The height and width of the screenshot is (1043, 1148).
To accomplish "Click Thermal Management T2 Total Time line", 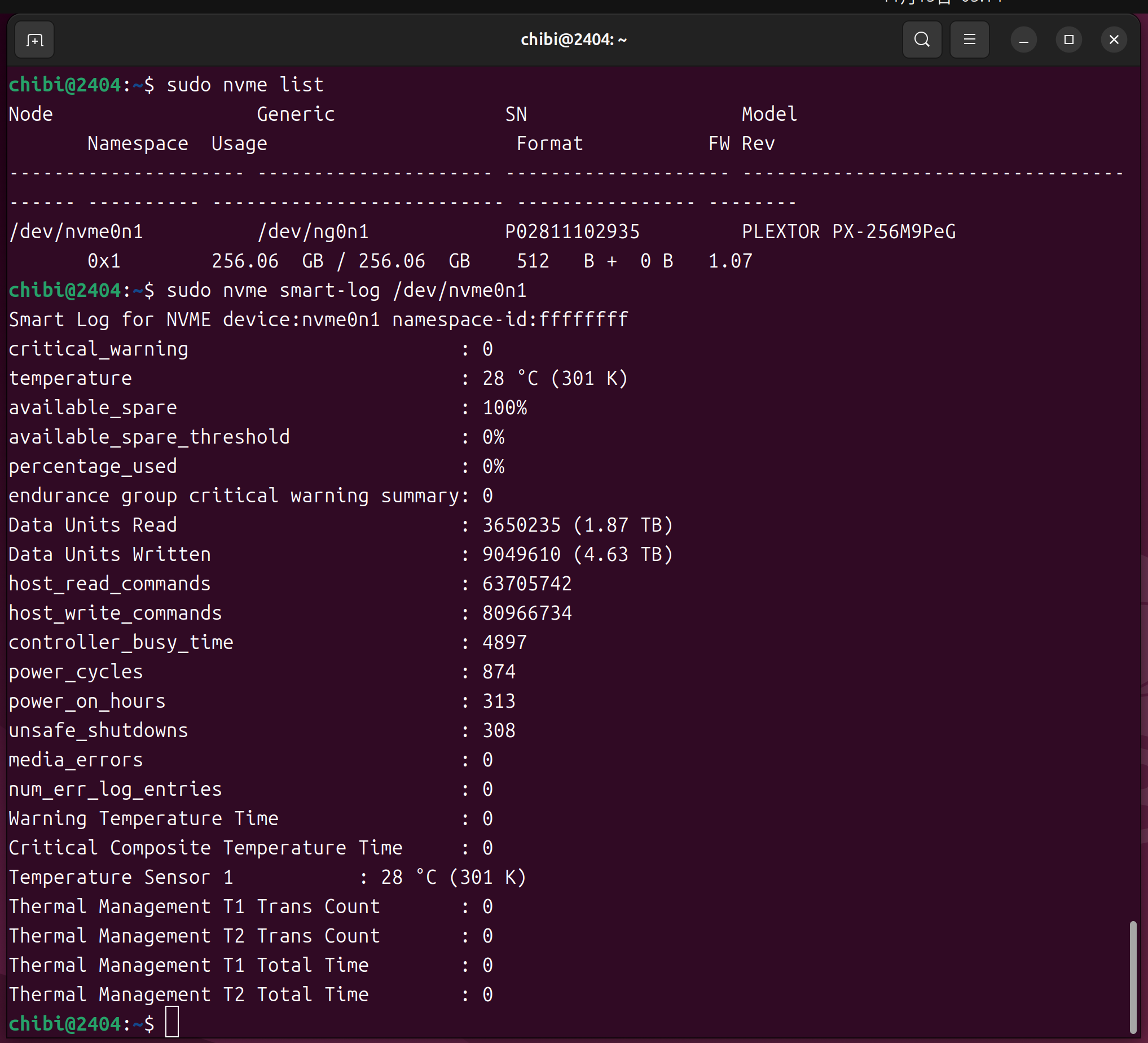I will tap(250, 994).
